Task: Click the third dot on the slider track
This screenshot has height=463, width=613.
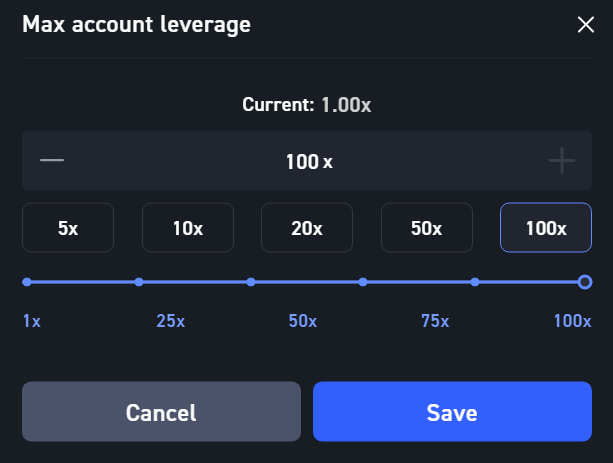Action: coord(251,282)
